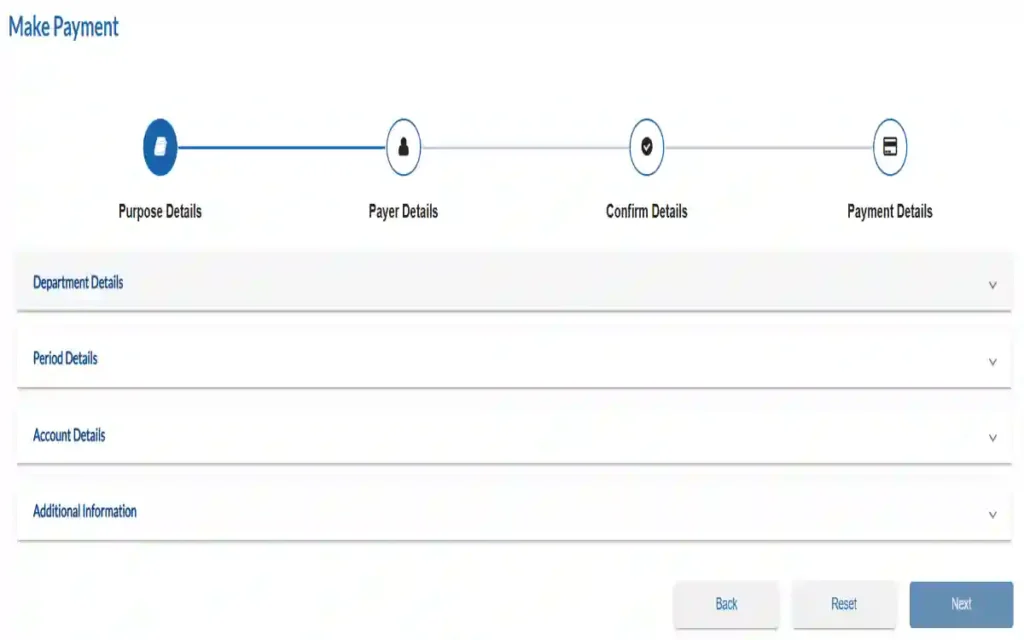Expand Period Details using its chevron arrow
Viewport: 1024px width, 640px height.
(992, 362)
